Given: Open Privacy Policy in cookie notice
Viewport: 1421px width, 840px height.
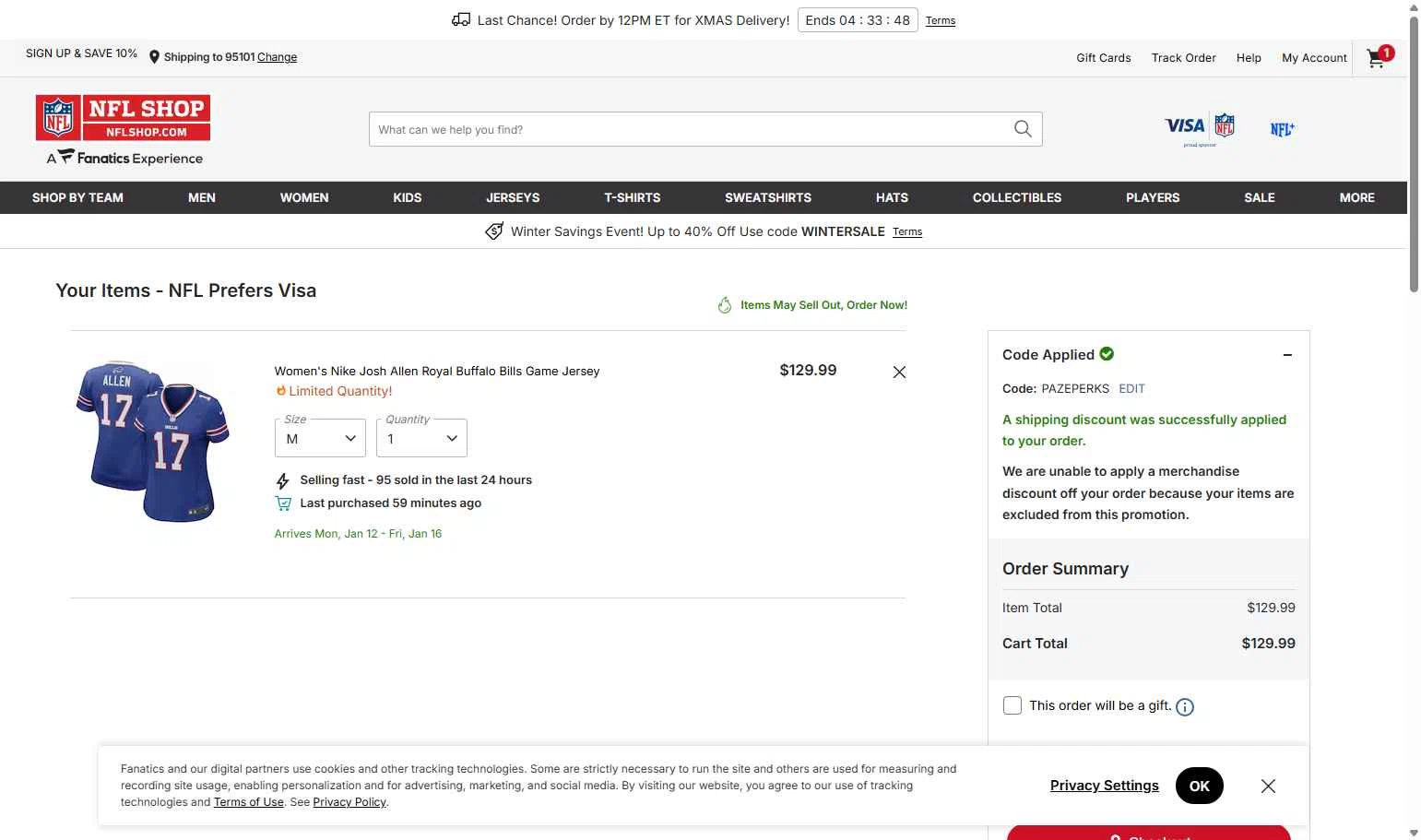Looking at the screenshot, I should tap(349, 802).
